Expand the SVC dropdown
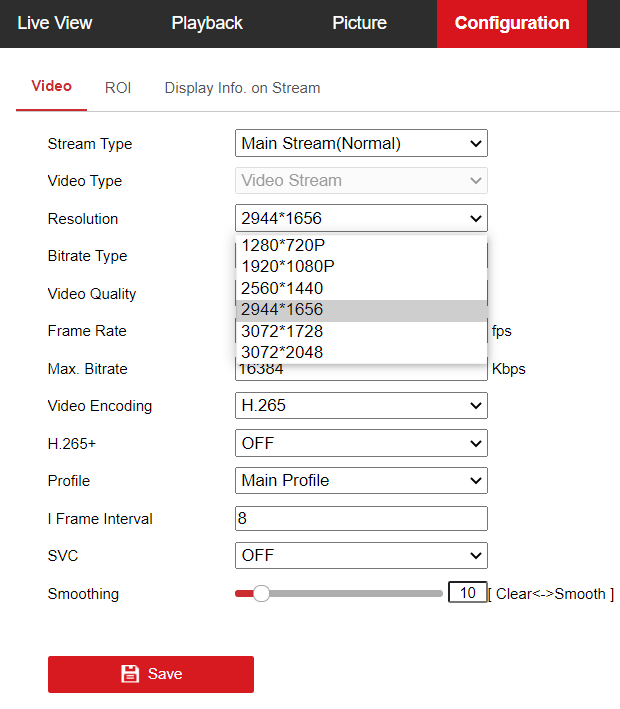Viewport: 620px width, 709px height. coord(361,556)
